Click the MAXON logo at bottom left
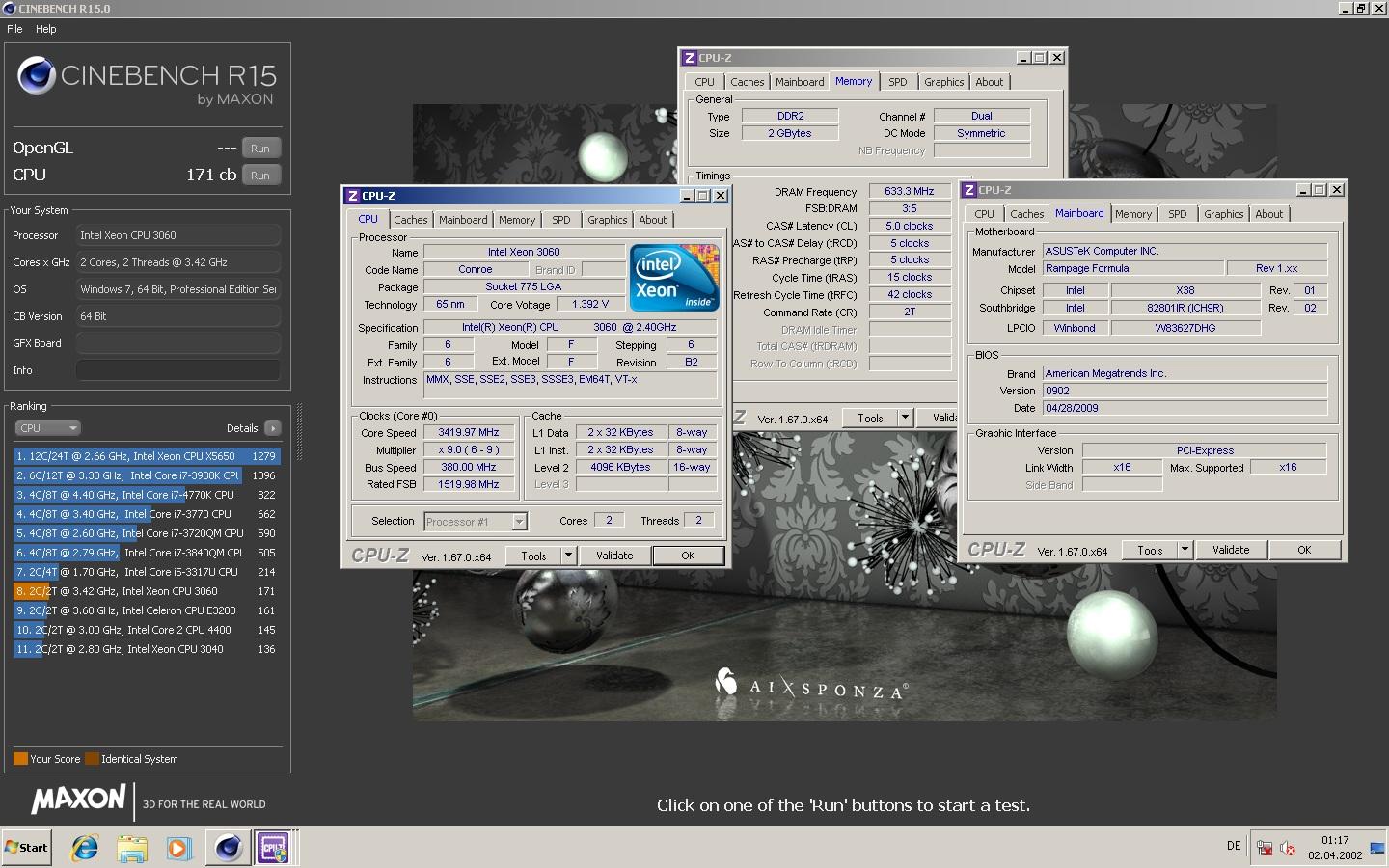 pos(78,799)
